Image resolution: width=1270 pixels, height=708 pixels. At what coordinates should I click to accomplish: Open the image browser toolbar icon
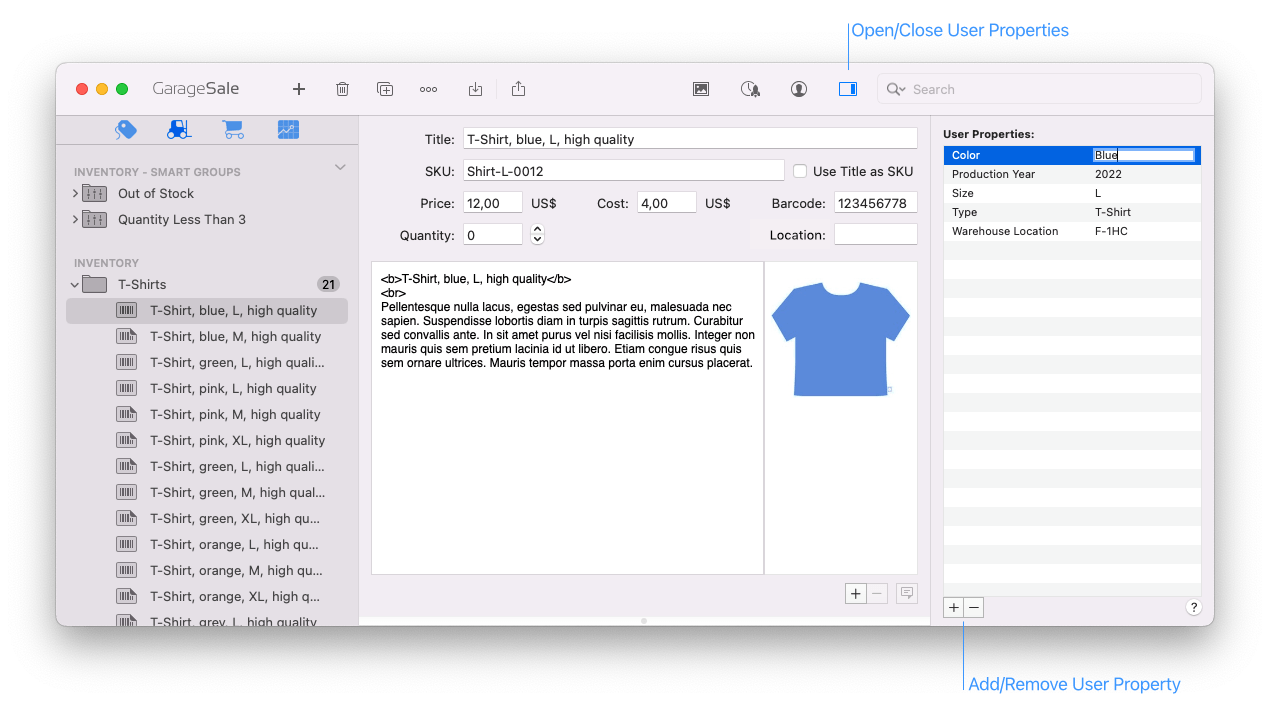point(701,89)
